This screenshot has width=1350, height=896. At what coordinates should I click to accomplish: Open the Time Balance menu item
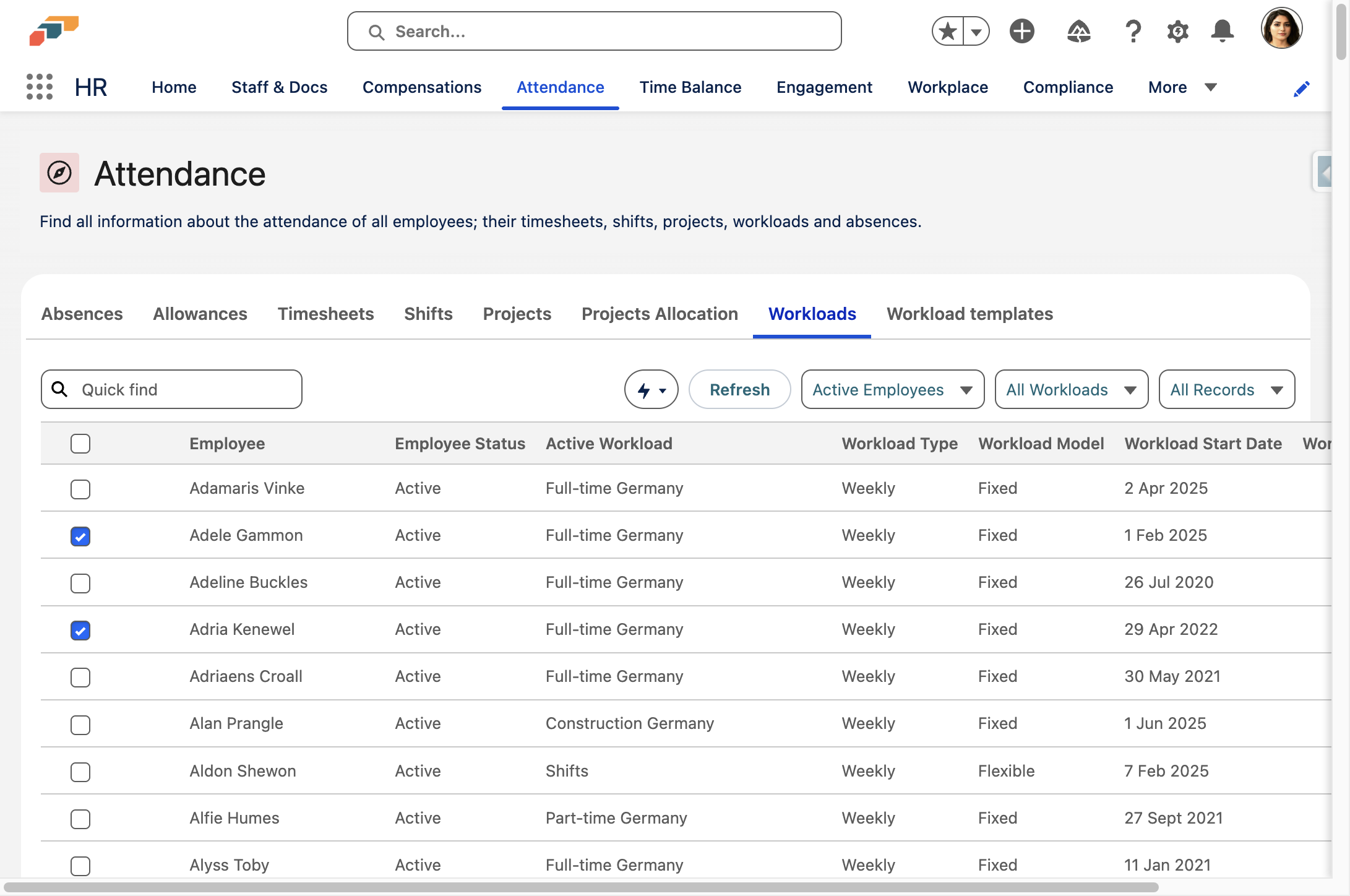click(690, 87)
